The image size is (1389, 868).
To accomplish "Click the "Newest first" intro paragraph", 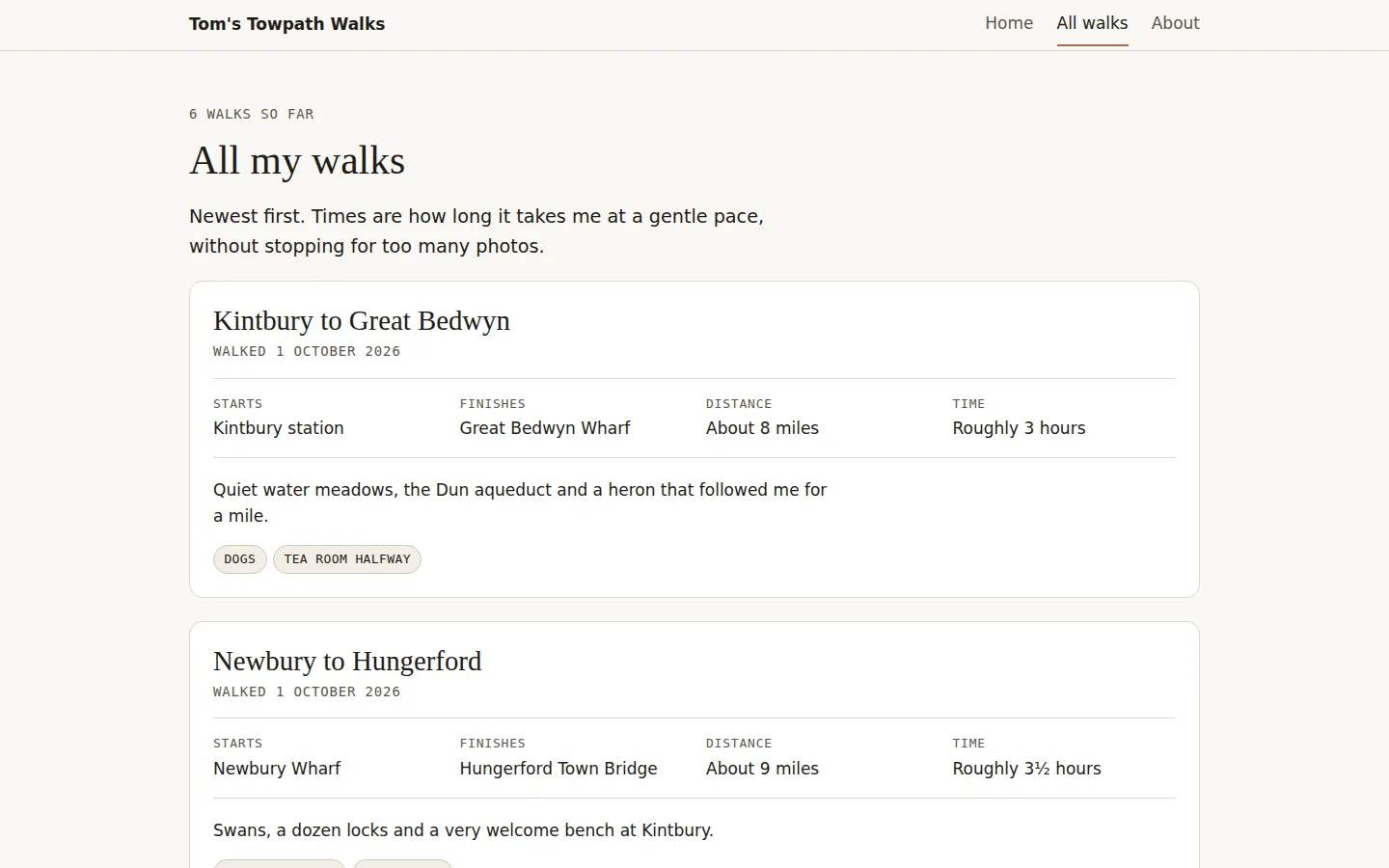I will 477,231.
